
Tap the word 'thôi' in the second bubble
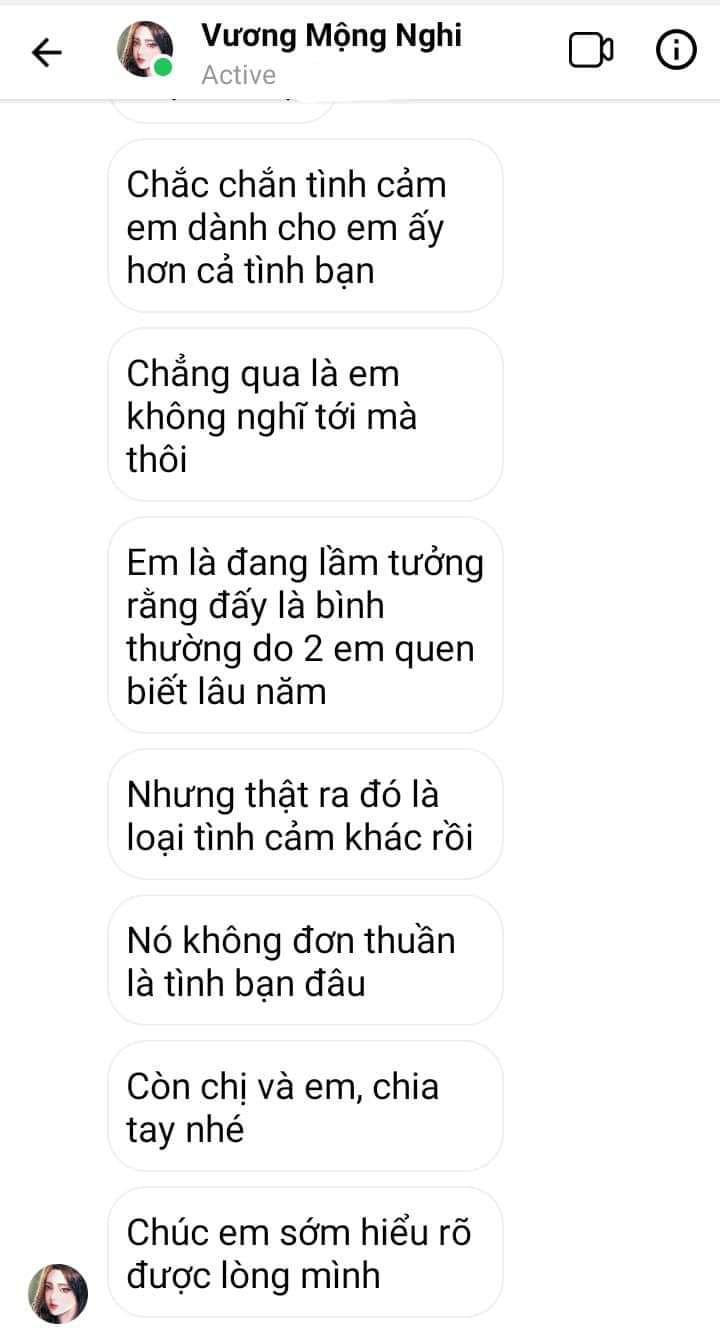coord(157,460)
